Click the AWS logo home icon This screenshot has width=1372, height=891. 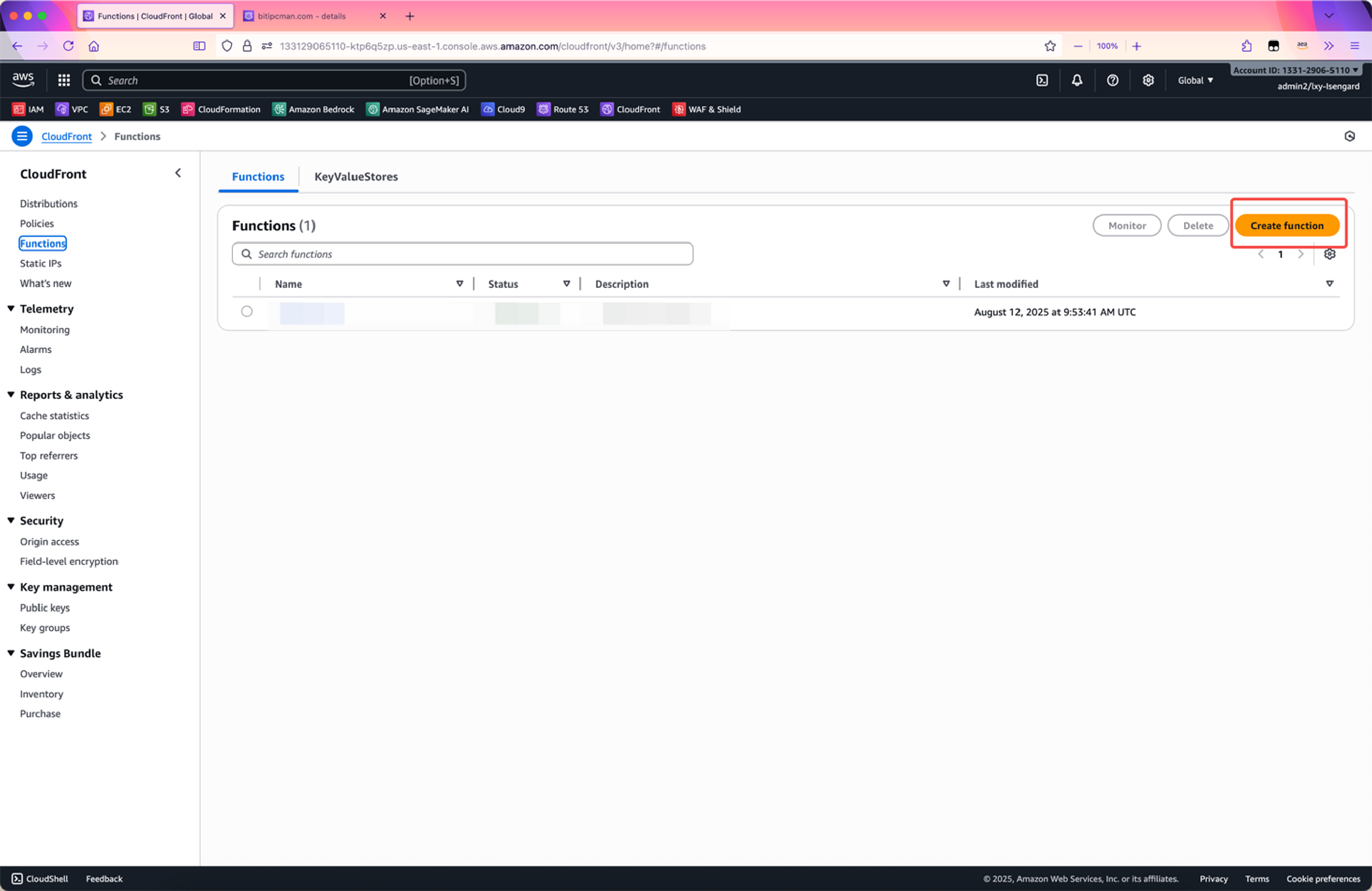23,79
